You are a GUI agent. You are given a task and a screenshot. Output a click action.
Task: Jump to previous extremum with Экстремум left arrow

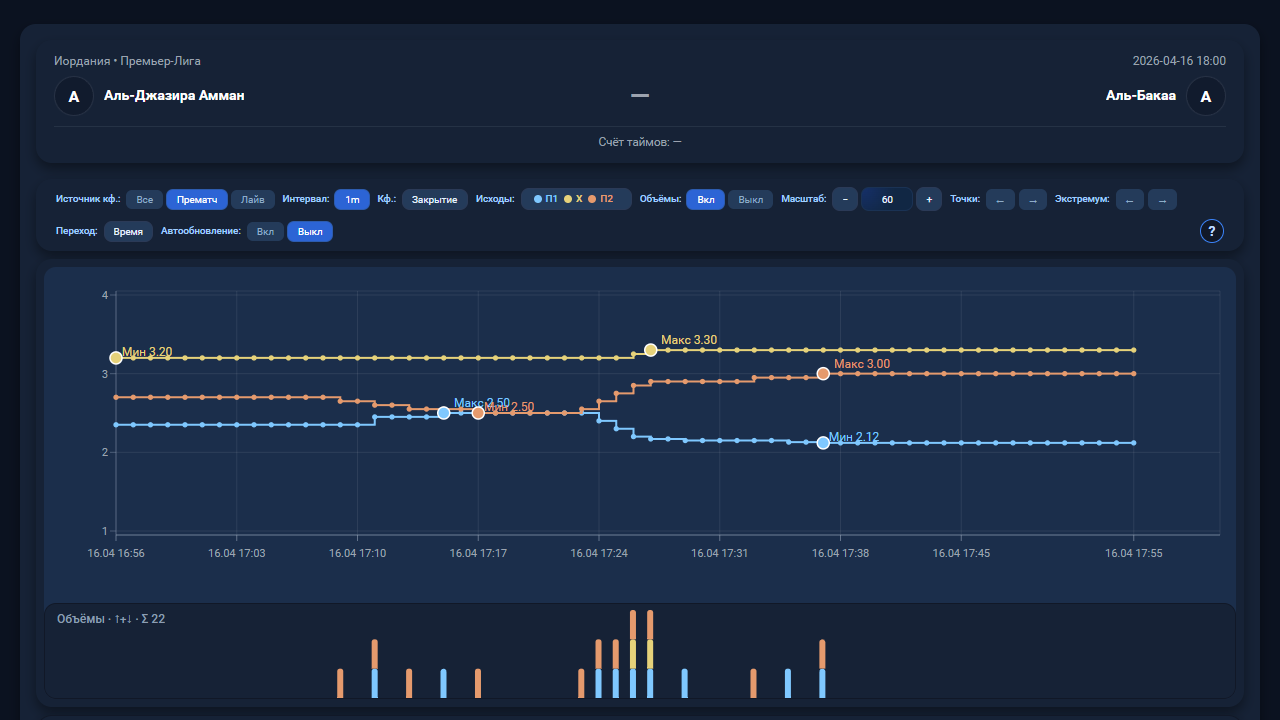1130,200
